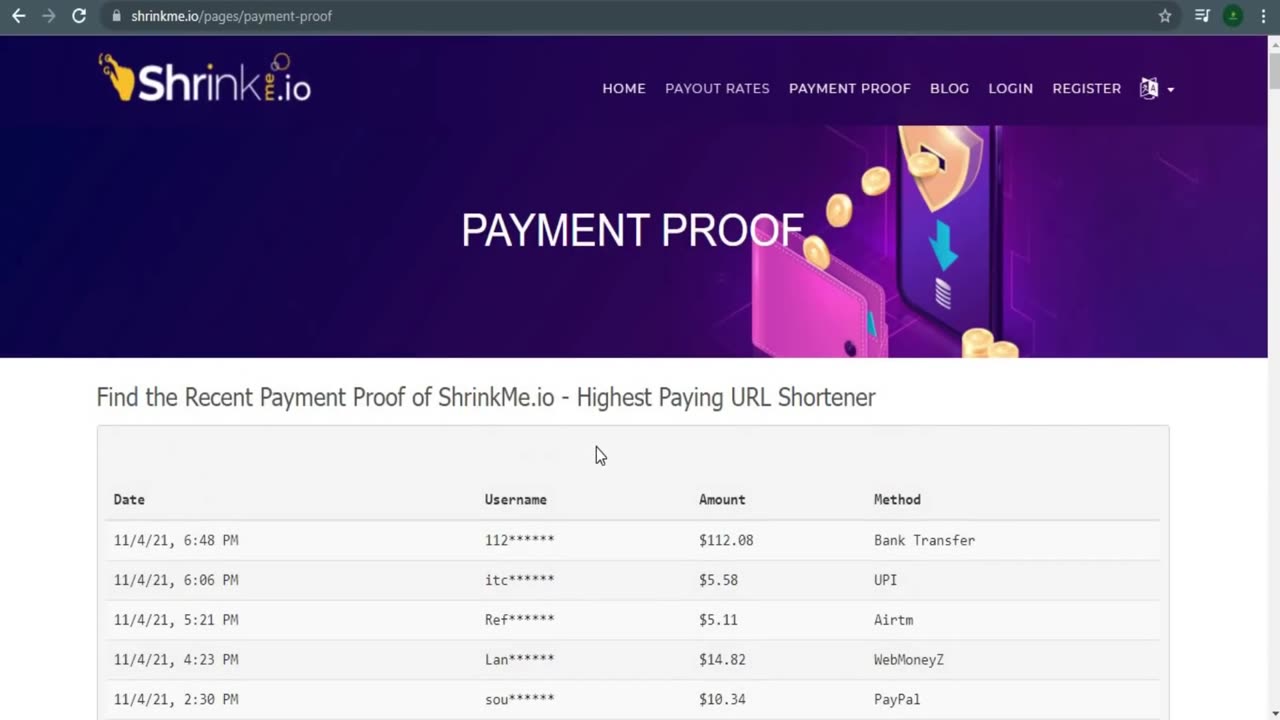
Task: Click the Date column header
Action: (129, 499)
